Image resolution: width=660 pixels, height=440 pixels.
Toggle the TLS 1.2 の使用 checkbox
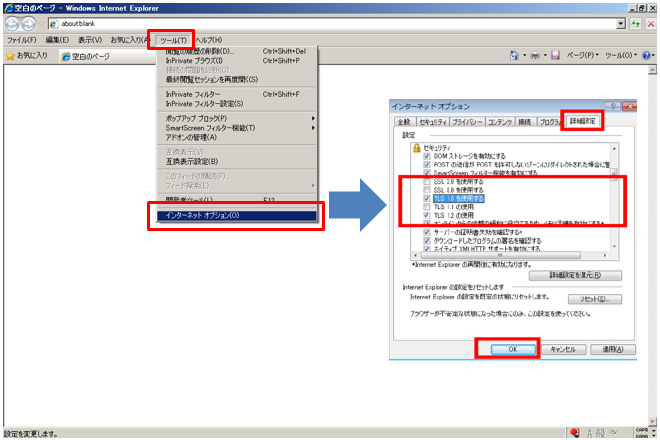pyautogui.click(x=427, y=215)
